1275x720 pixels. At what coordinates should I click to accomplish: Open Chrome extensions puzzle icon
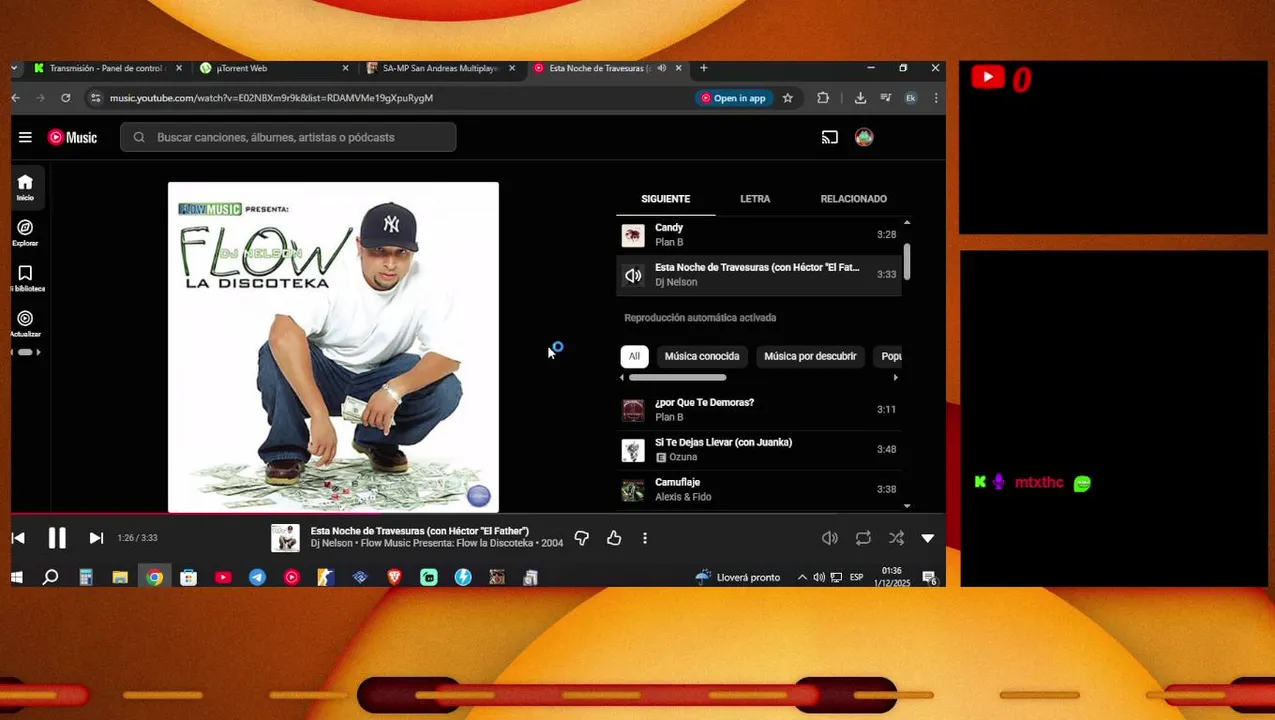[823, 98]
